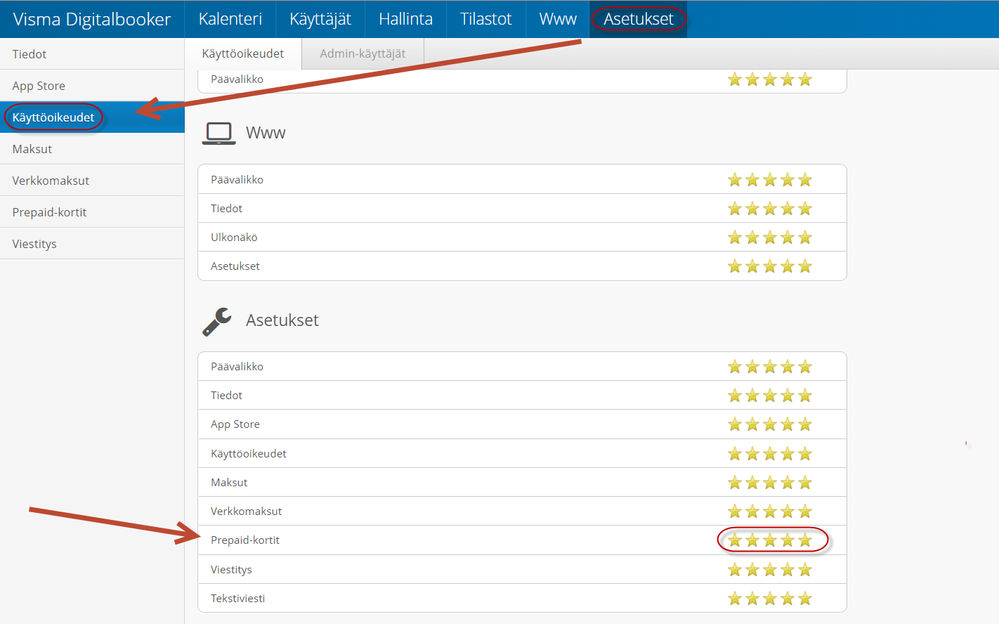The image size is (999, 624).
Task: Go to the Hallinta menu
Action: point(405,19)
